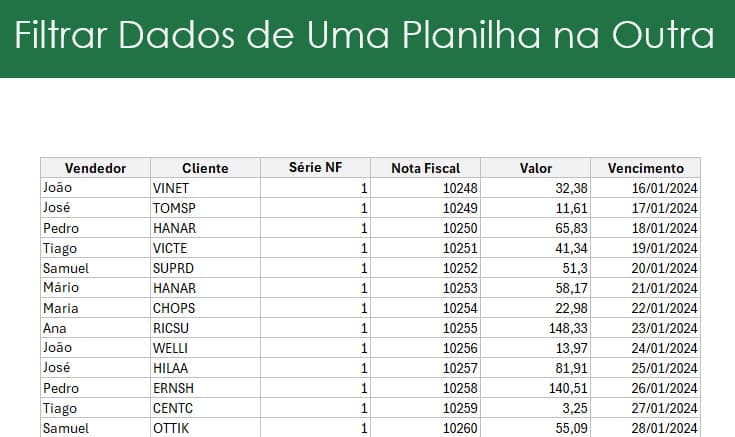
Task: Click the Ana vendor cell
Action: pyautogui.click(x=96, y=328)
